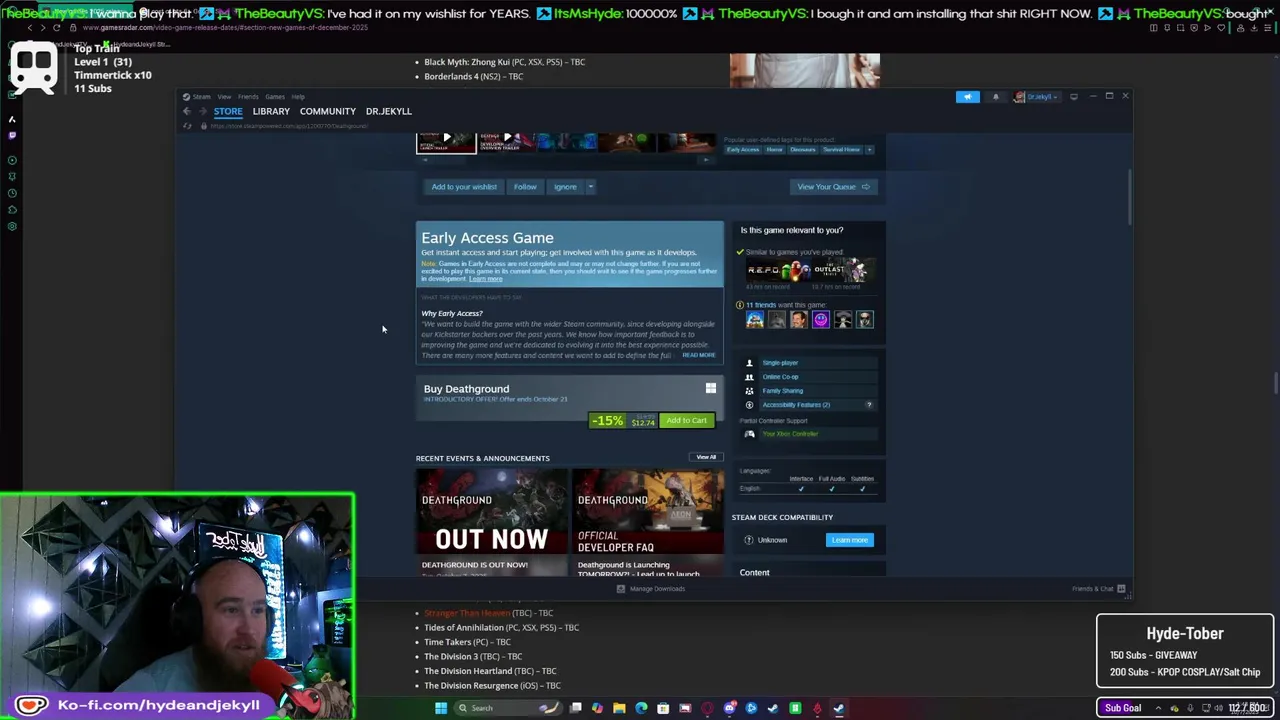
Task: Open Windows Start menu
Action: point(440,708)
